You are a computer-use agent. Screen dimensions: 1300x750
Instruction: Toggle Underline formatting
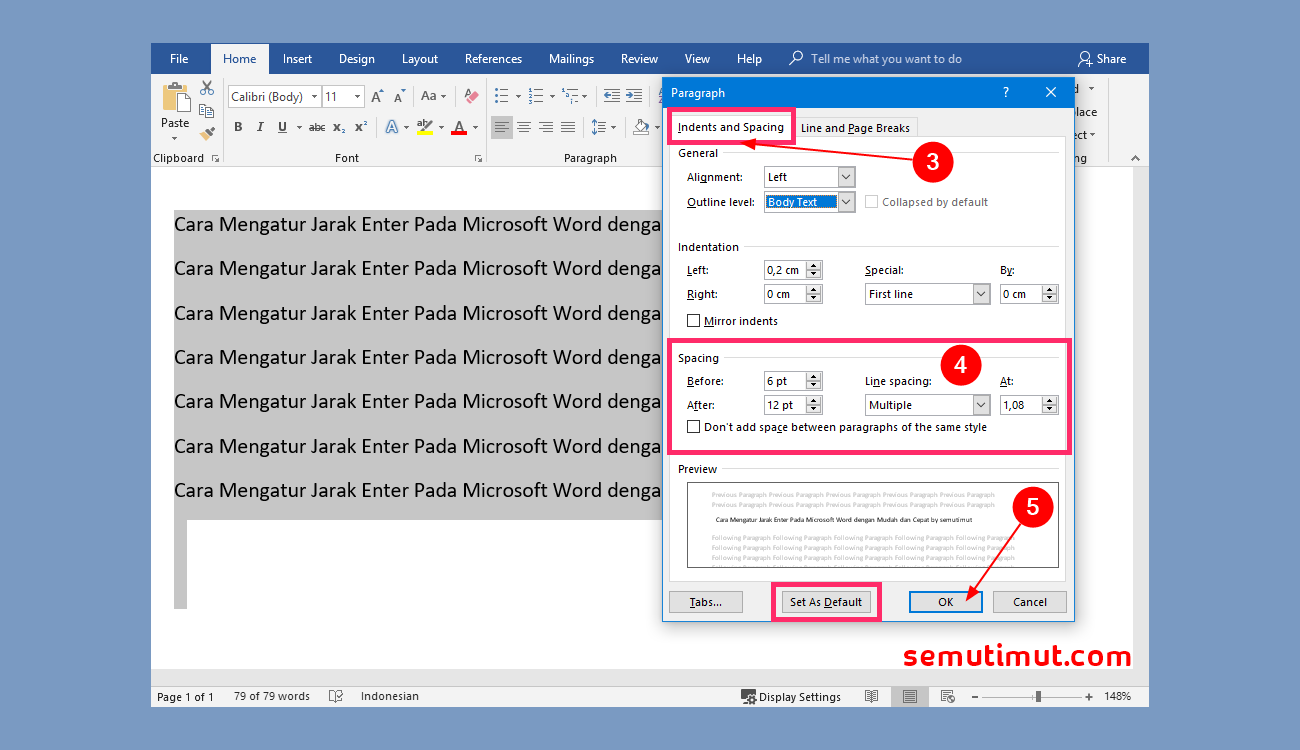pos(283,127)
